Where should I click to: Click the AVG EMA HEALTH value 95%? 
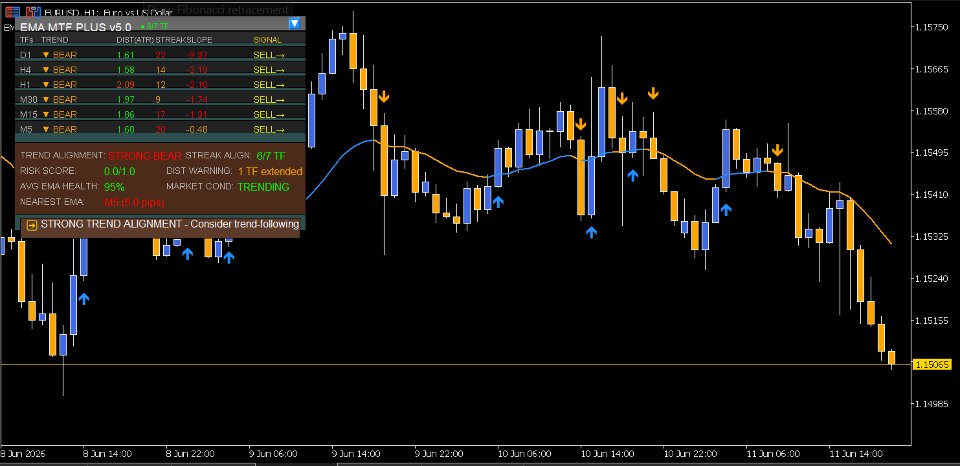(114, 187)
